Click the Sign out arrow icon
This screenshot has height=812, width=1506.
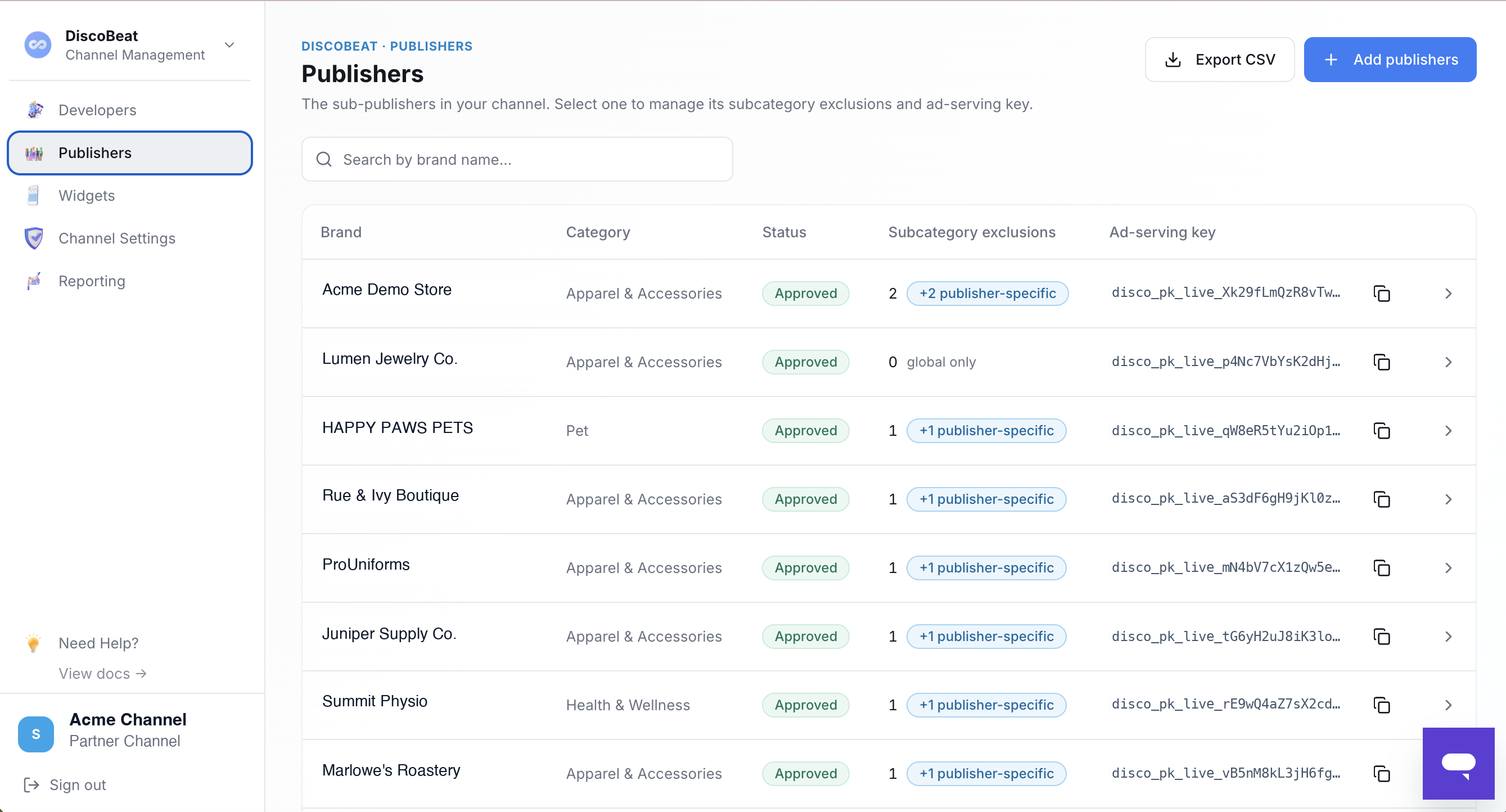tap(31, 784)
